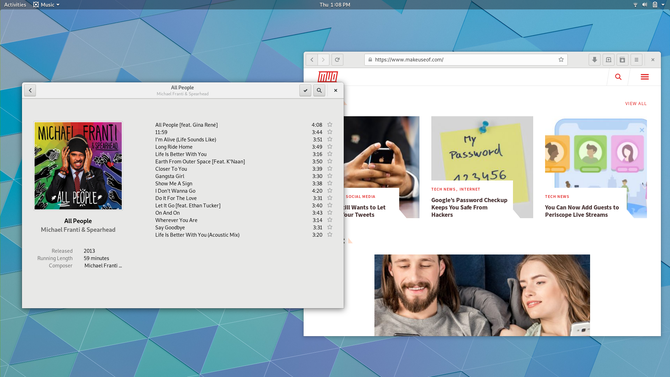
Task: Open the clock showing Thu 1:08 PM
Action: pos(335,5)
